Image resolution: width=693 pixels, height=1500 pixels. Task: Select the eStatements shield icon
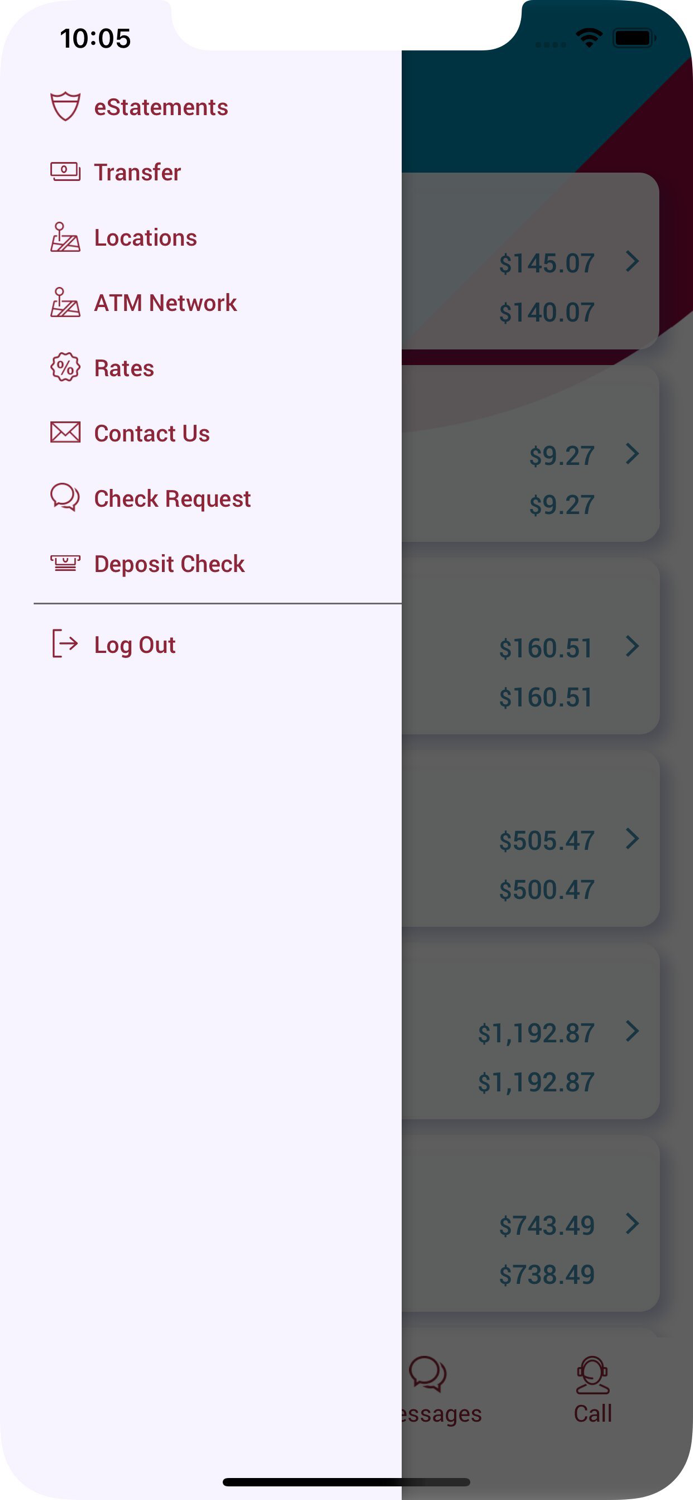click(65, 106)
